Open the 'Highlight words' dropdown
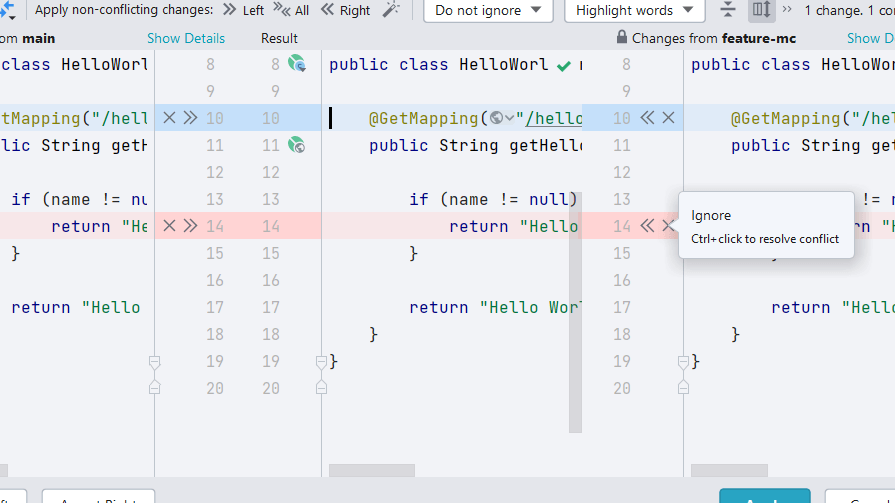Image resolution: width=895 pixels, height=503 pixels. (x=634, y=10)
